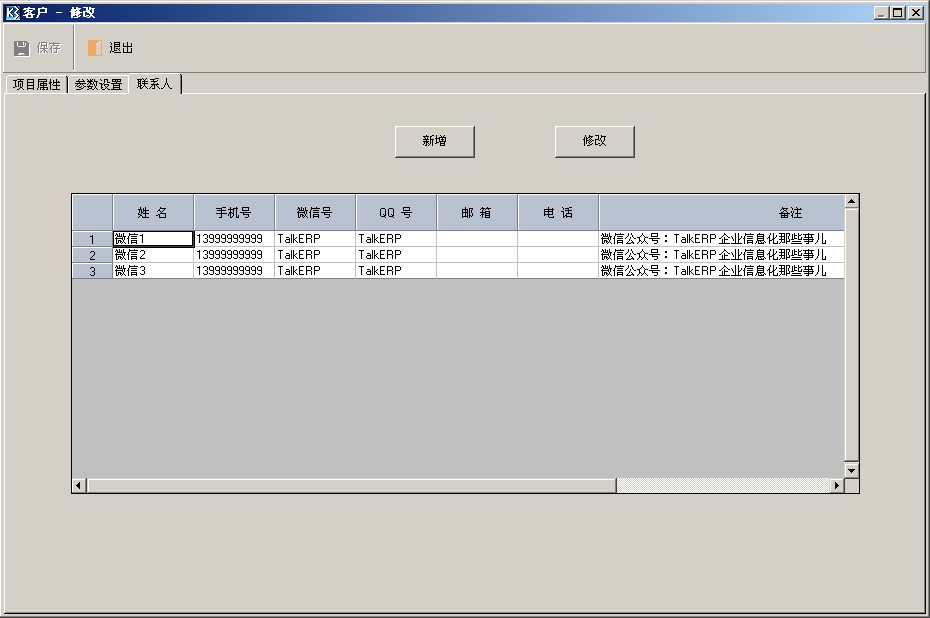Maximize the 客户 - 修改 window

[897, 12]
